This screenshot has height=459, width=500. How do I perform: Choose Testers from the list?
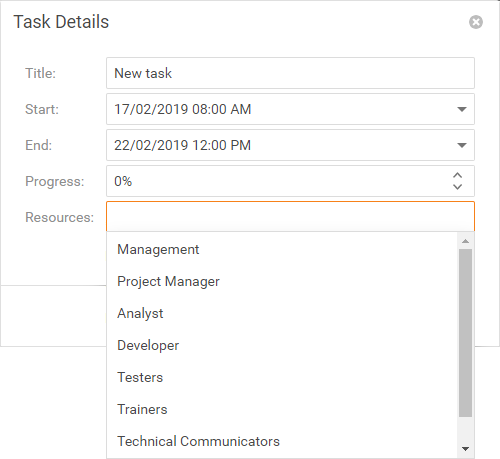282,377
